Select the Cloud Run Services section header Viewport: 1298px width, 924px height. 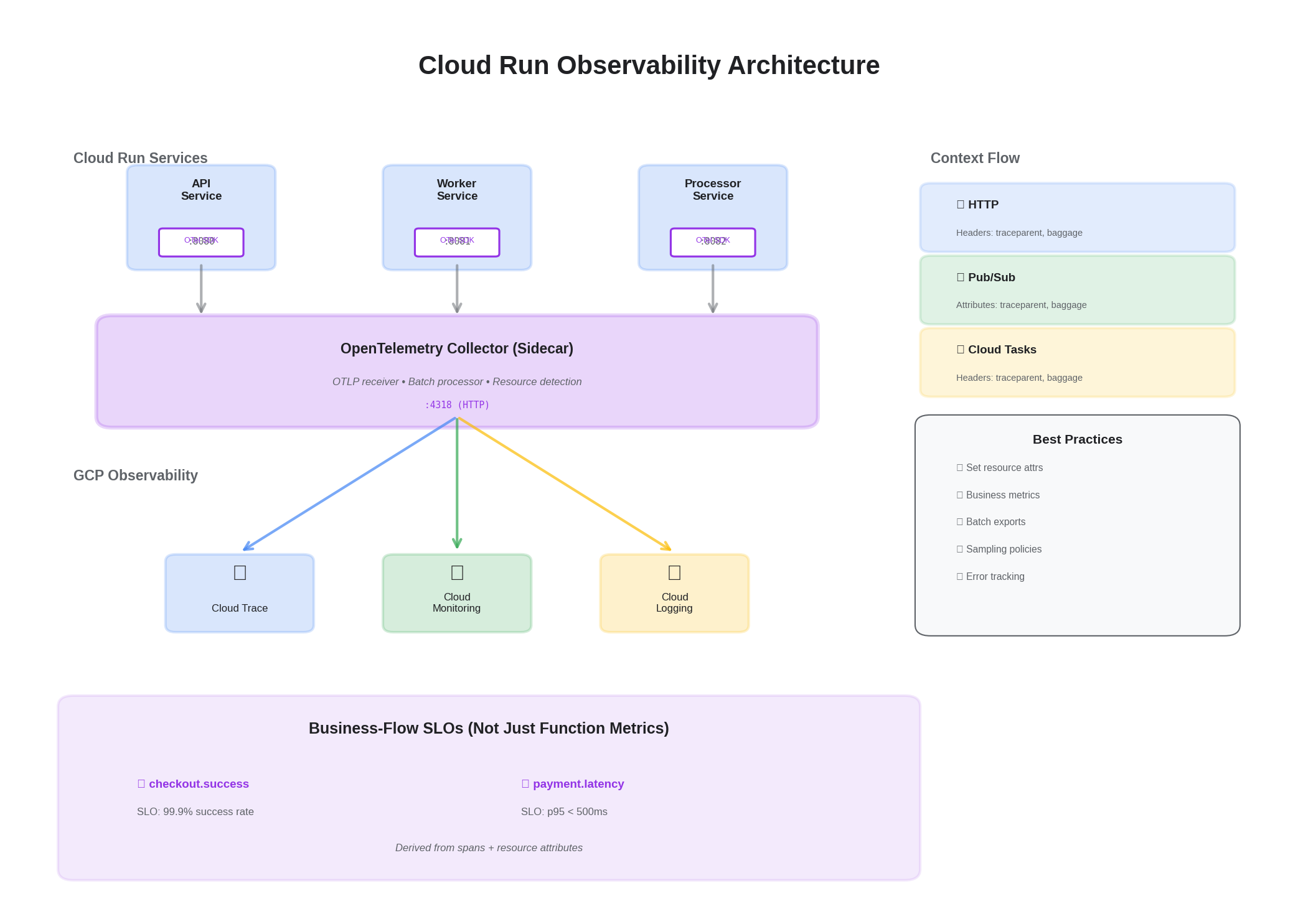(140, 157)
